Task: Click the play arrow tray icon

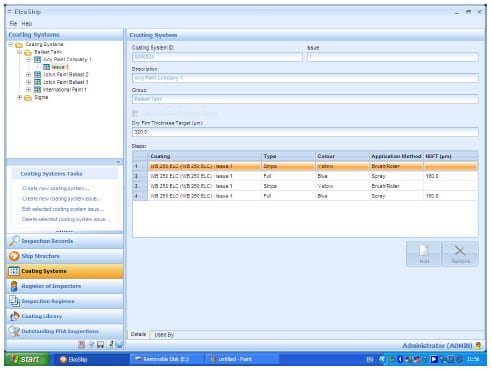Action: 434,359
